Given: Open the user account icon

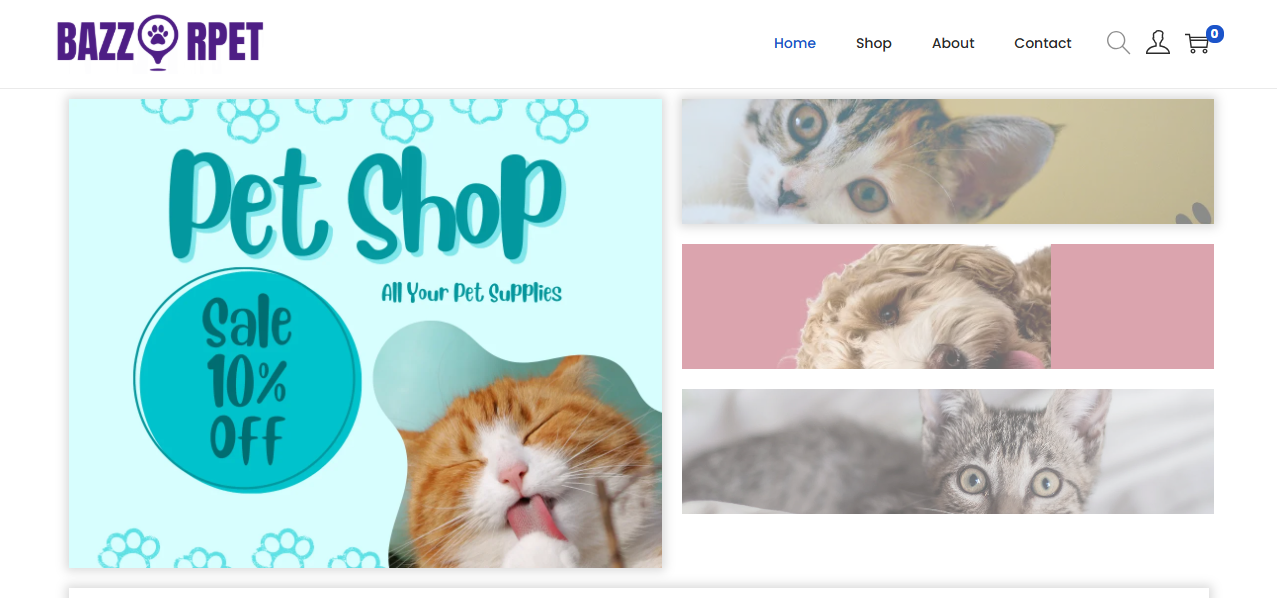Looking at the screenshot, I should click(x=1157, y=43).
